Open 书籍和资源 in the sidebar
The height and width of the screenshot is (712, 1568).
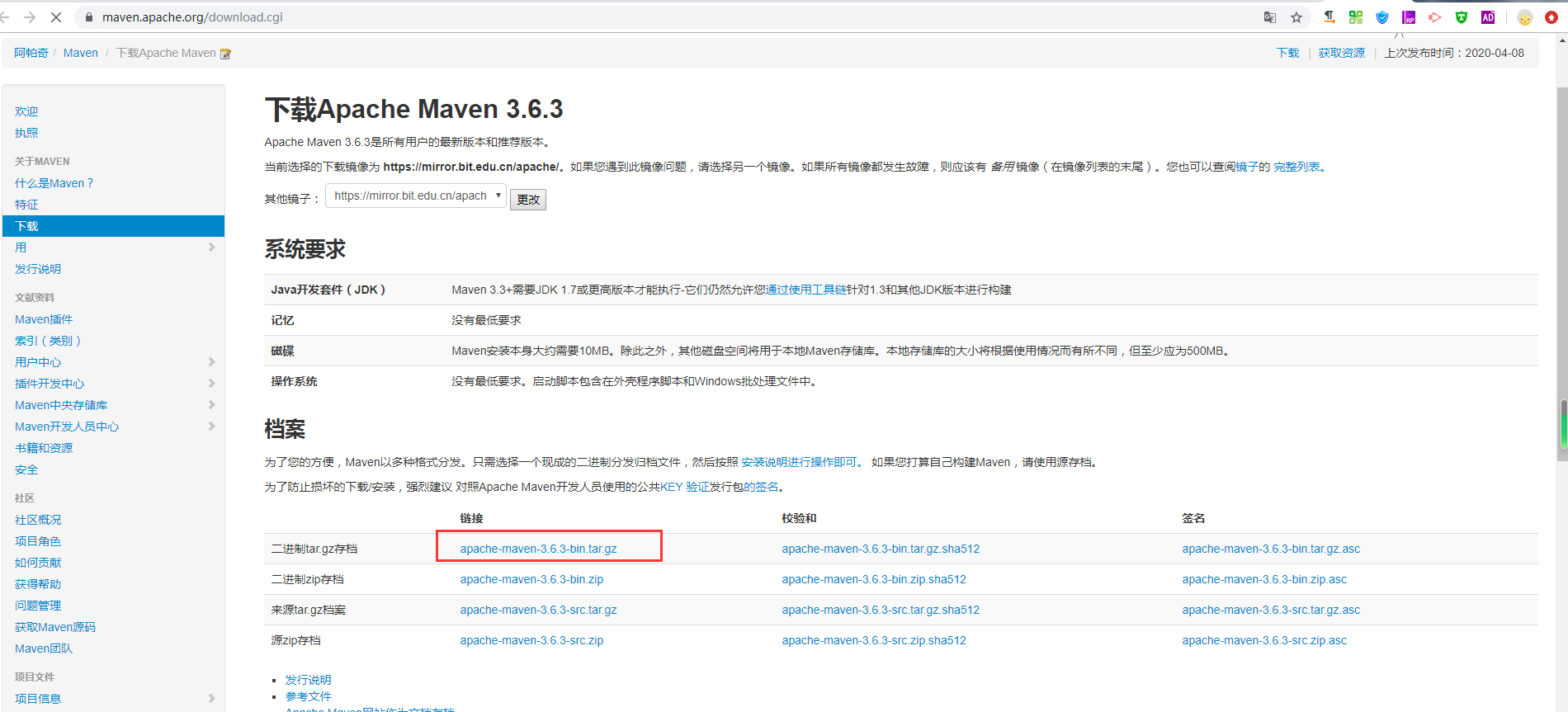point(44,448)
